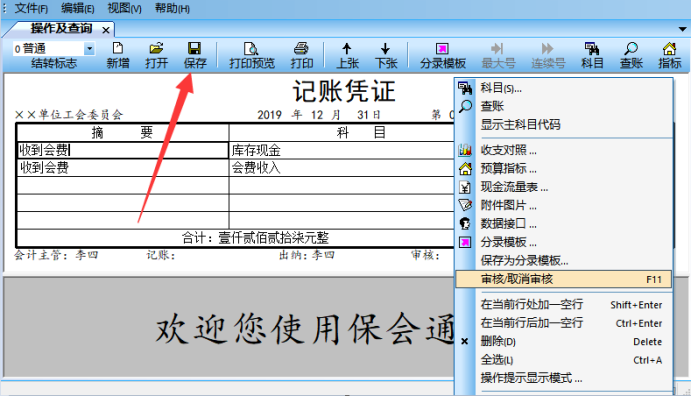
Task: Click the voucher year 2019
Action: pyautogui.click(x=270, y=115)
